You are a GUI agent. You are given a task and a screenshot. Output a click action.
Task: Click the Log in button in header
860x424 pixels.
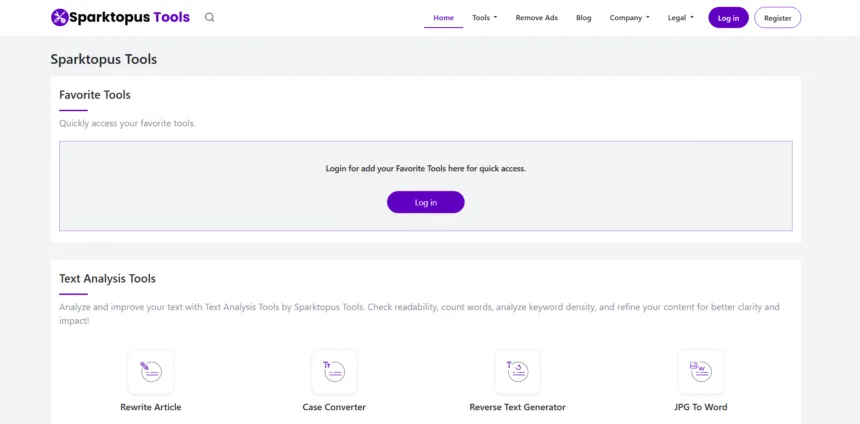728,18
